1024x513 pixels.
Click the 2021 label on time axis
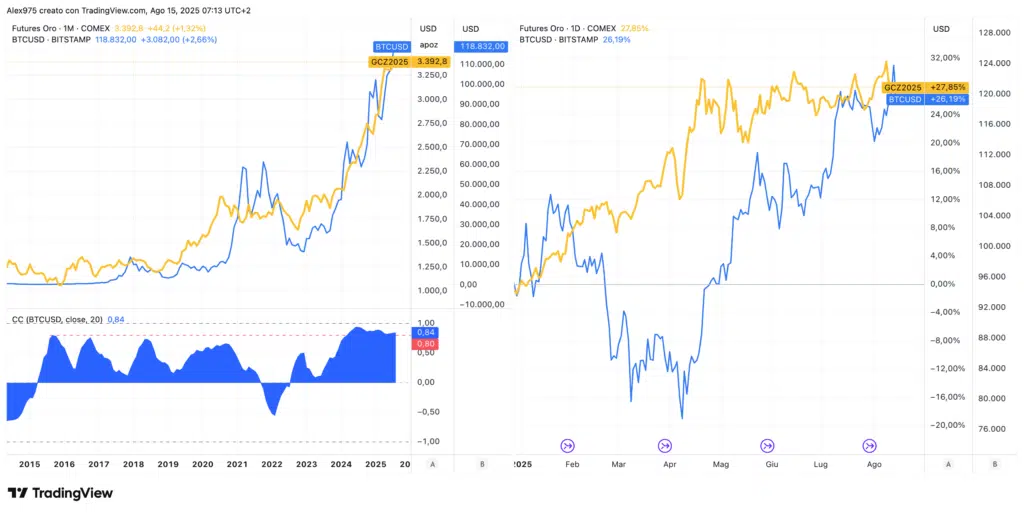(x=237, y=464)
